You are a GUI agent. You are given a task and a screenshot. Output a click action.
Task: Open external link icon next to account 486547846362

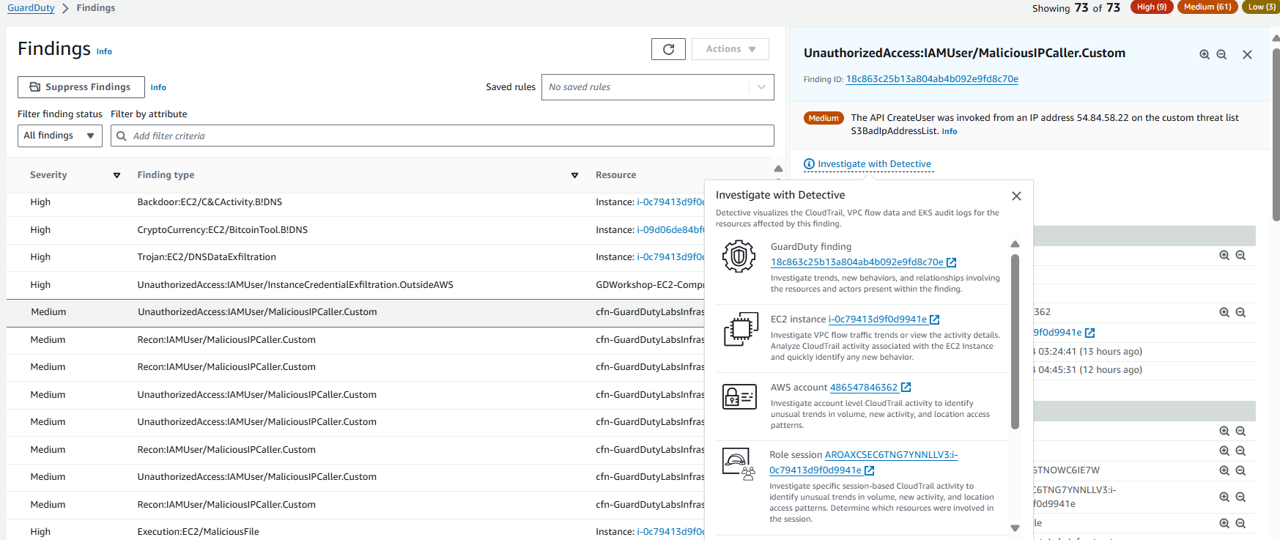click(906, 388)
